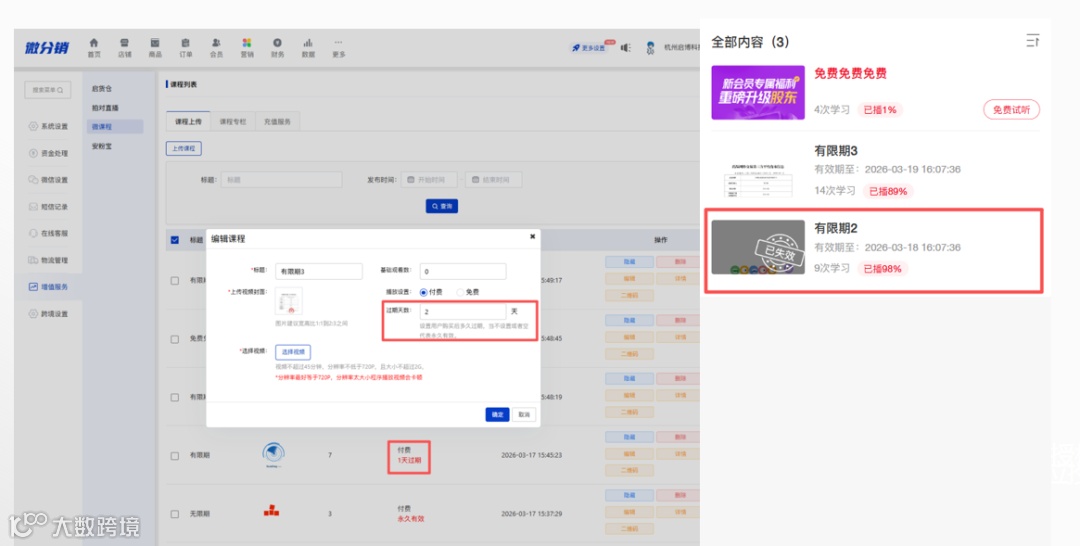
Task: Select the 微课程 submenu item
Action: [x=115, y=127]
